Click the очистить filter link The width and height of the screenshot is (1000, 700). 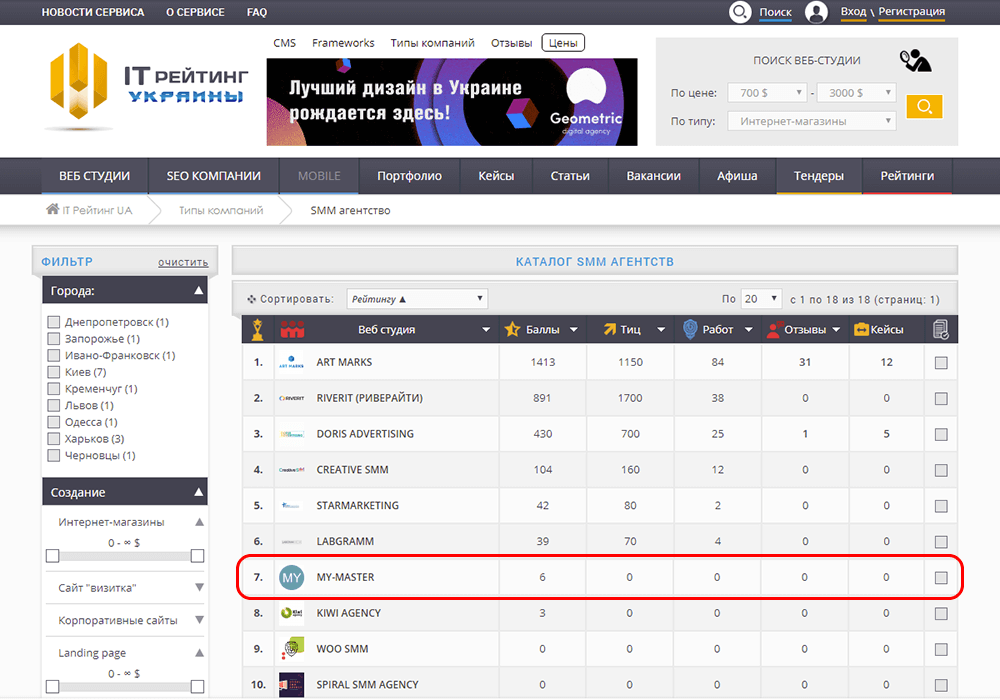coord(183,262)
